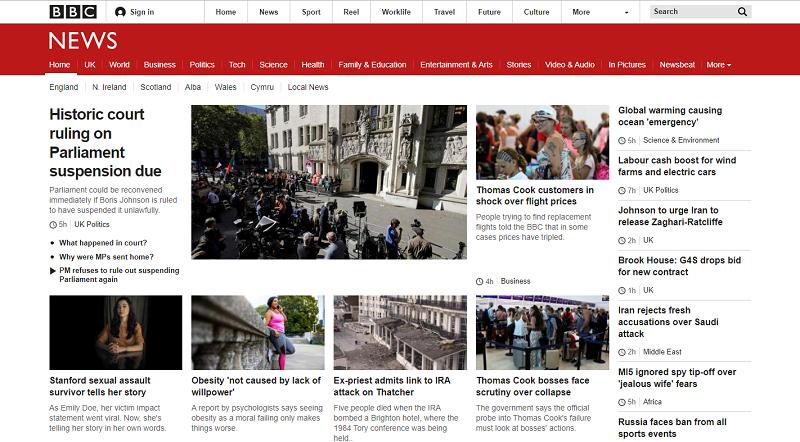Open Reel in top navigation

pos(351,12)
